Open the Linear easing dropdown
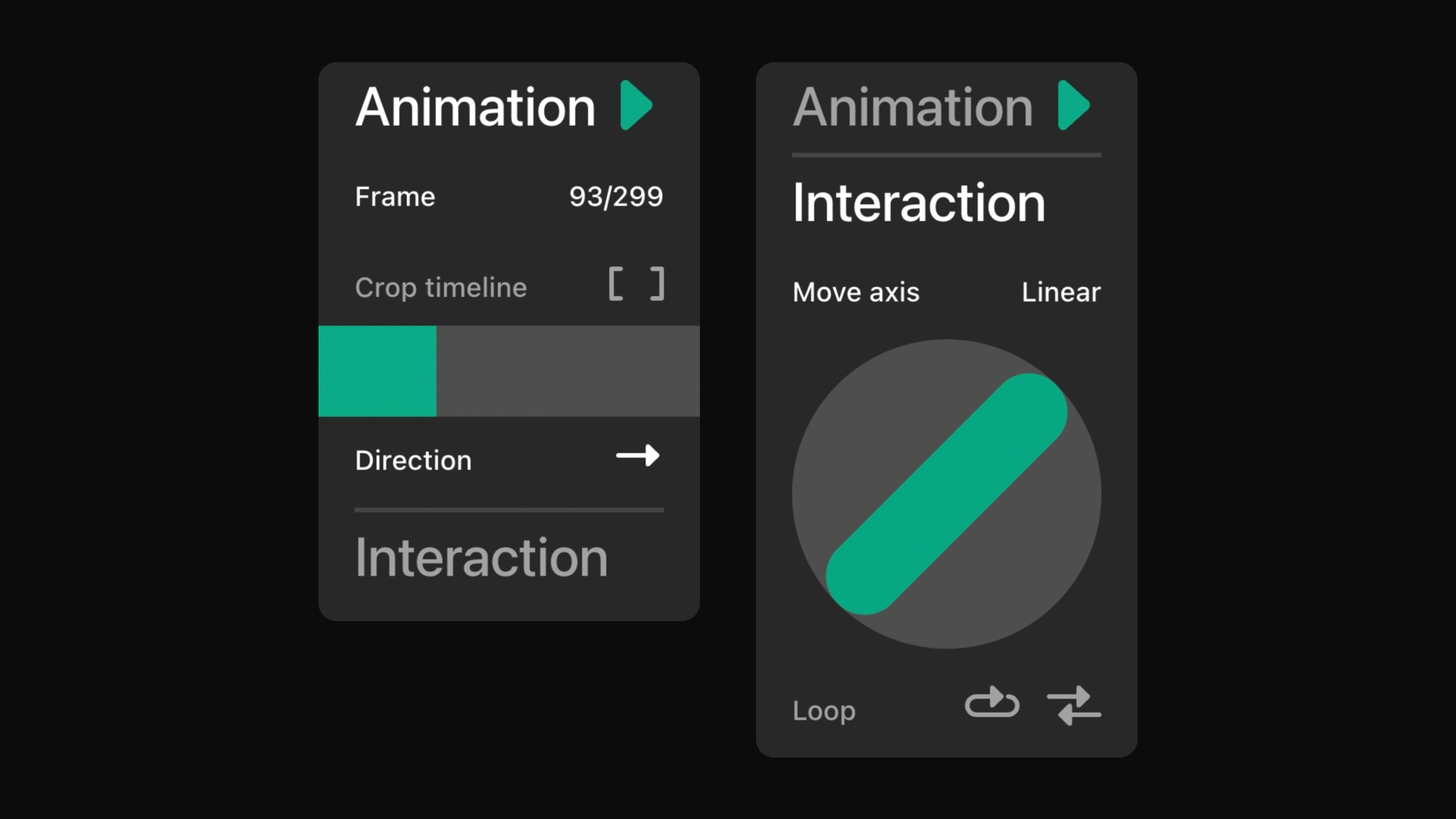 coord(1060,292)
